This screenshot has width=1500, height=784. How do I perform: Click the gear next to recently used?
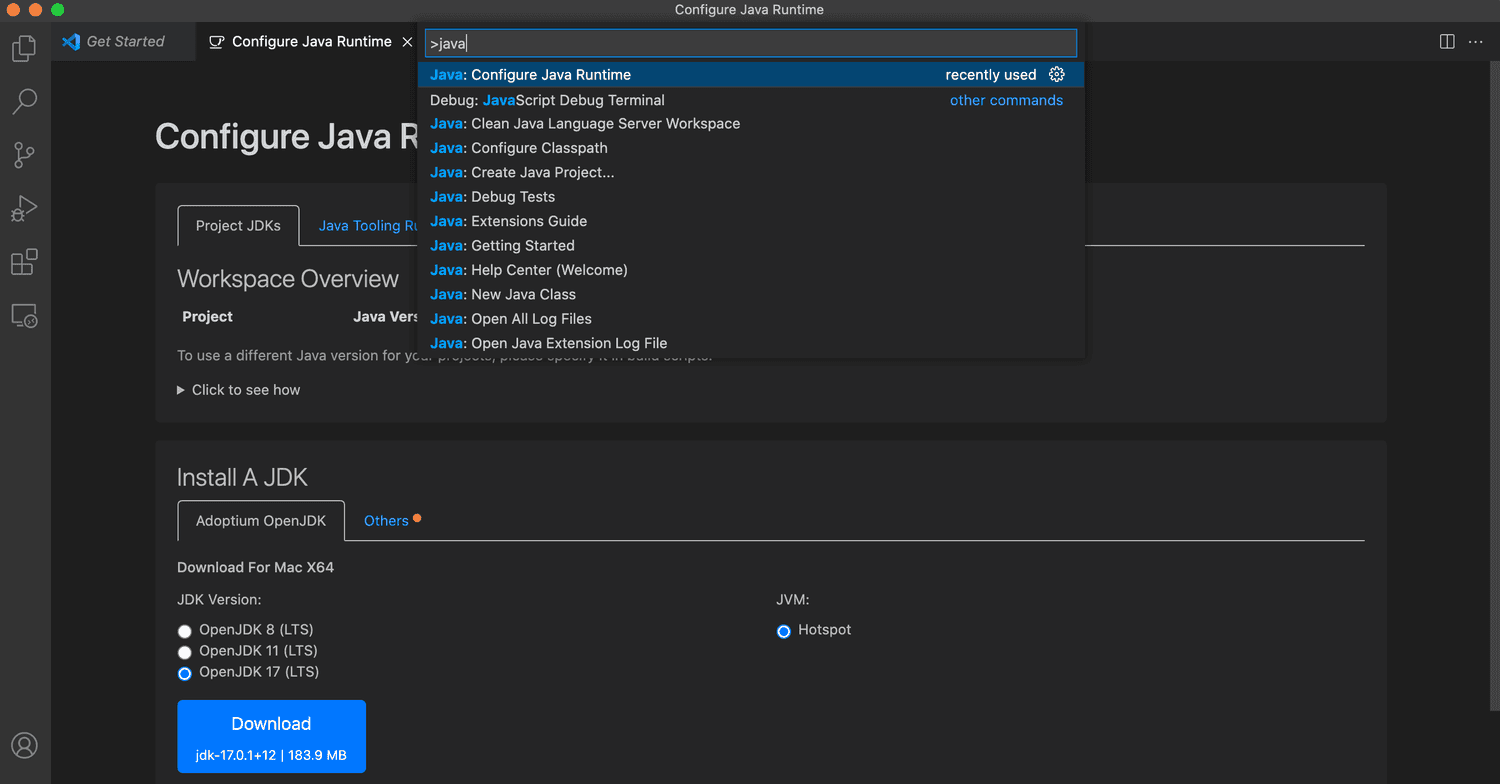pyautogui.click(x=1057, y=74)
